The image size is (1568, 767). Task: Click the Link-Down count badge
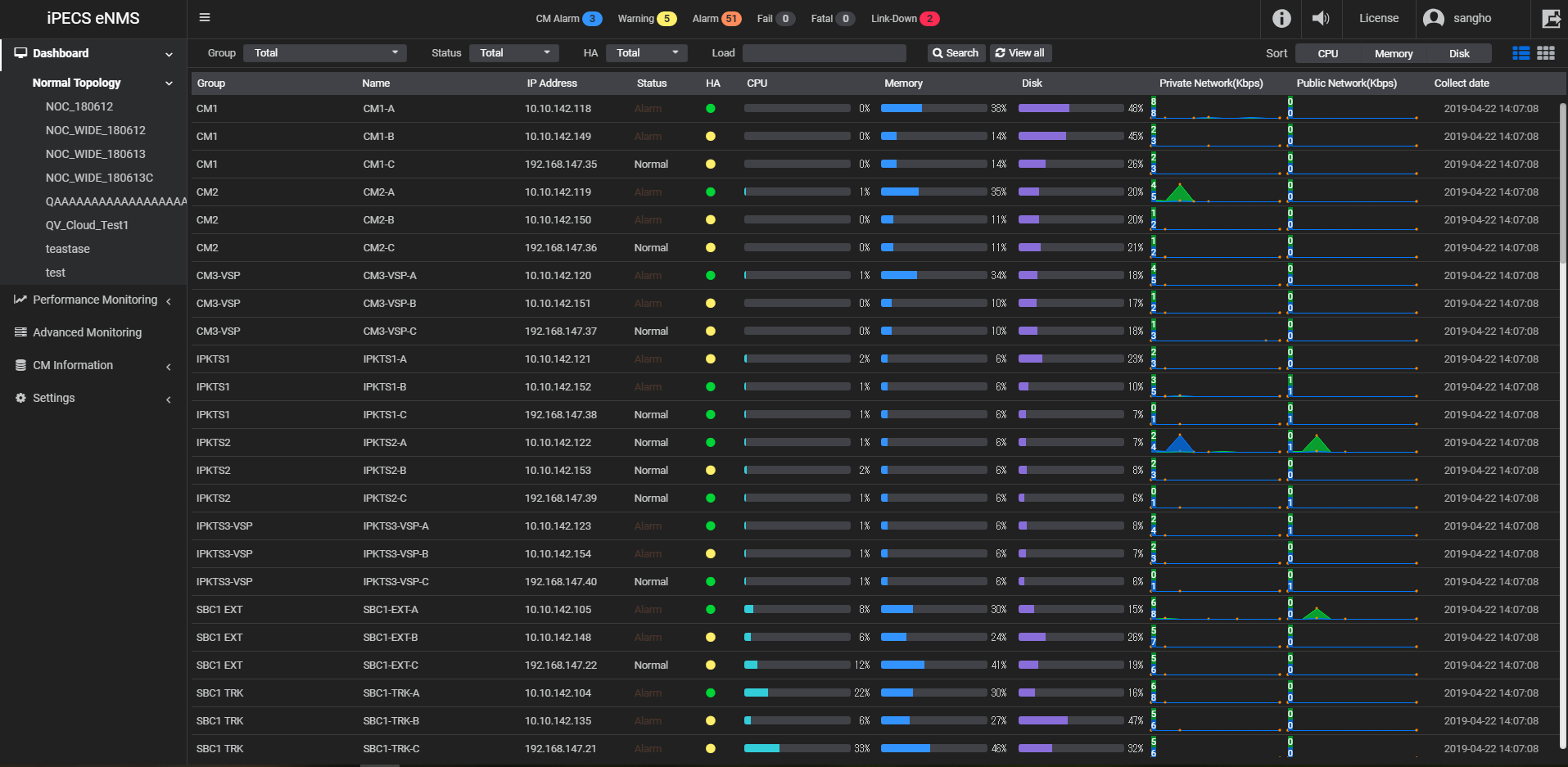pyautogui.click(x=929, y=19)
